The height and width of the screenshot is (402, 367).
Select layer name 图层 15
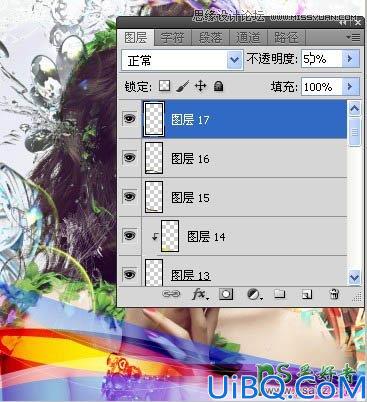[x=190, y=198]
